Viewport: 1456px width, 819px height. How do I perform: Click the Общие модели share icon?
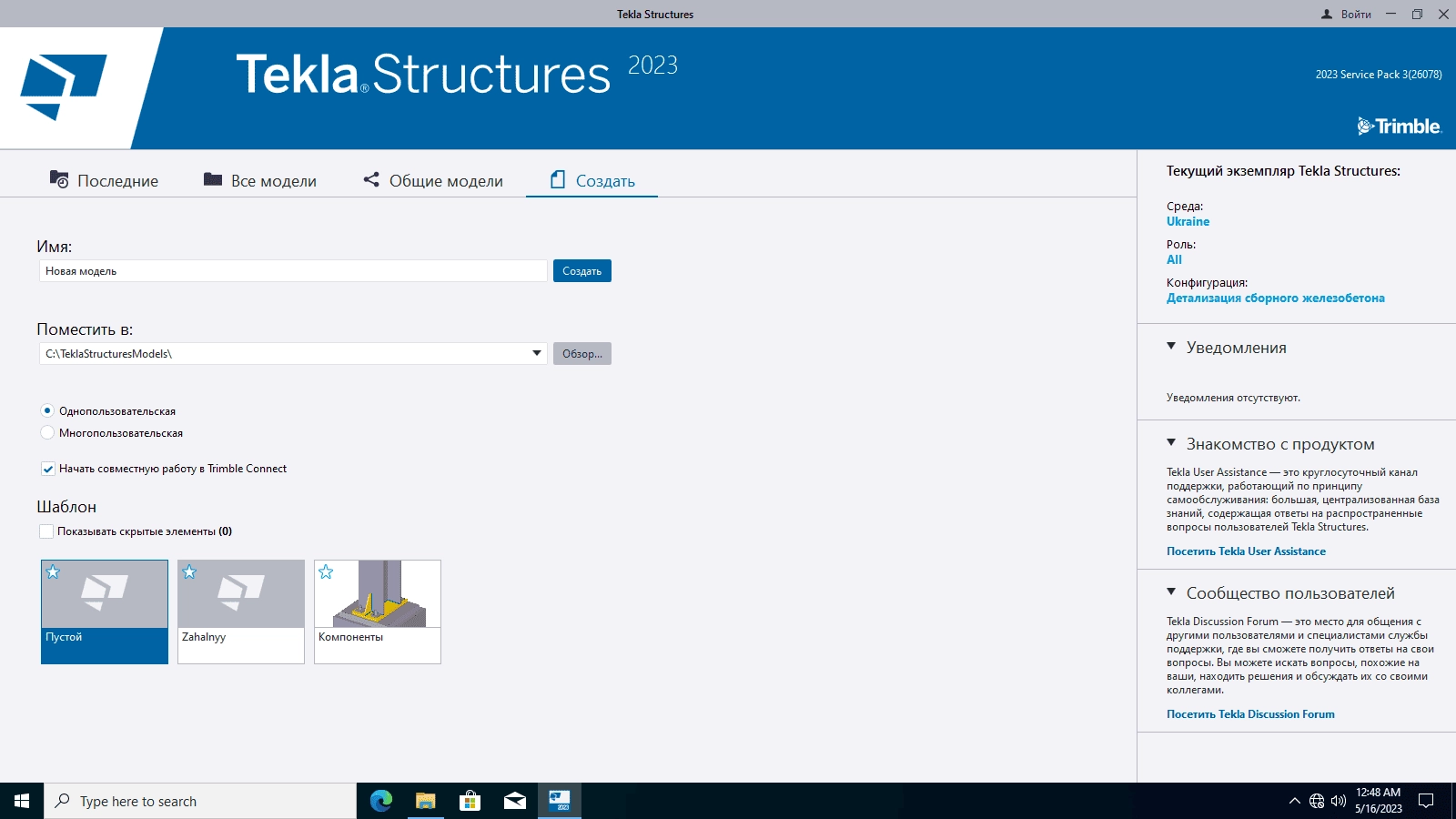click(371, 179)
